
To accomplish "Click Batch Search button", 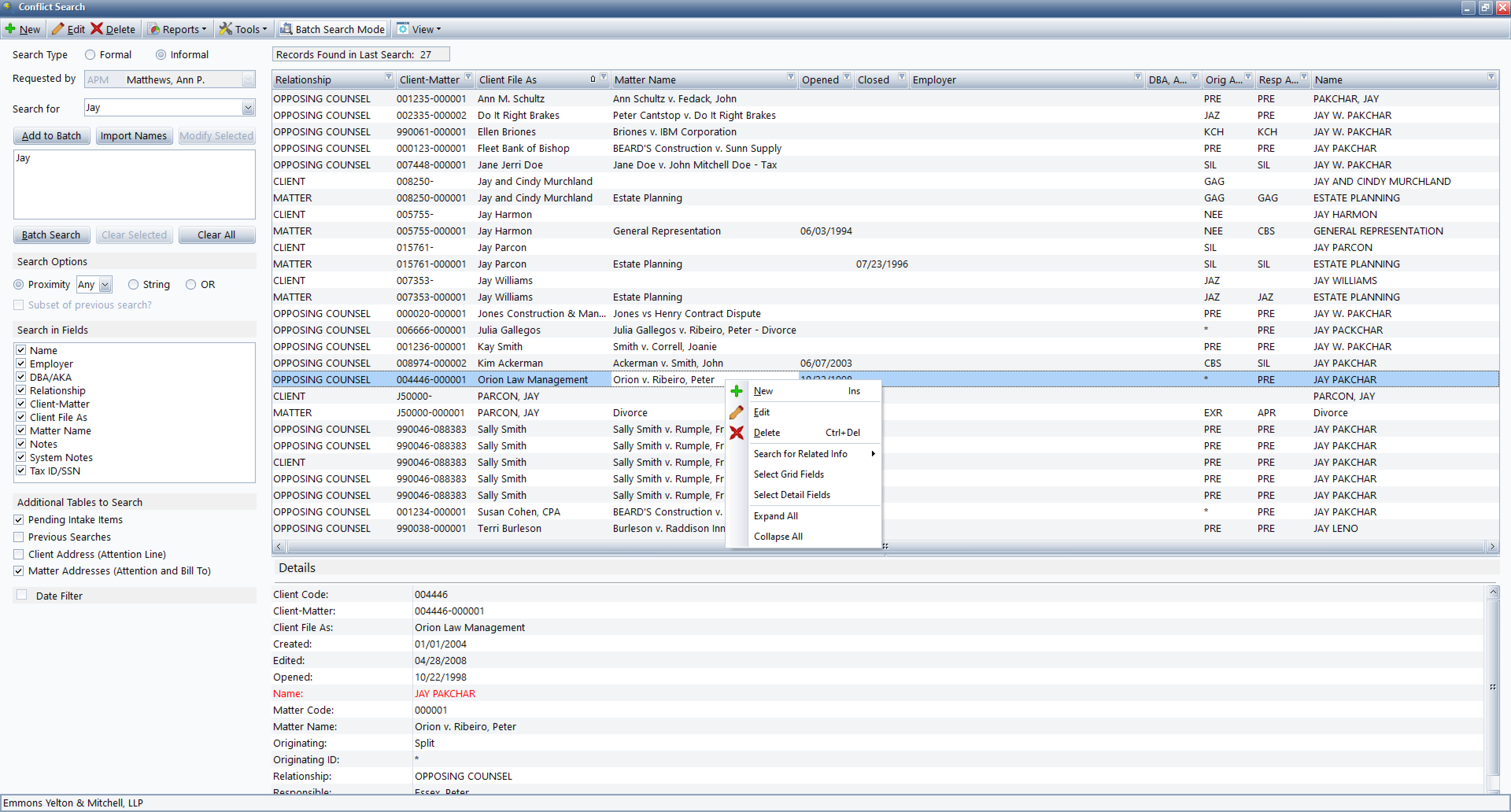I will (52, 234).
